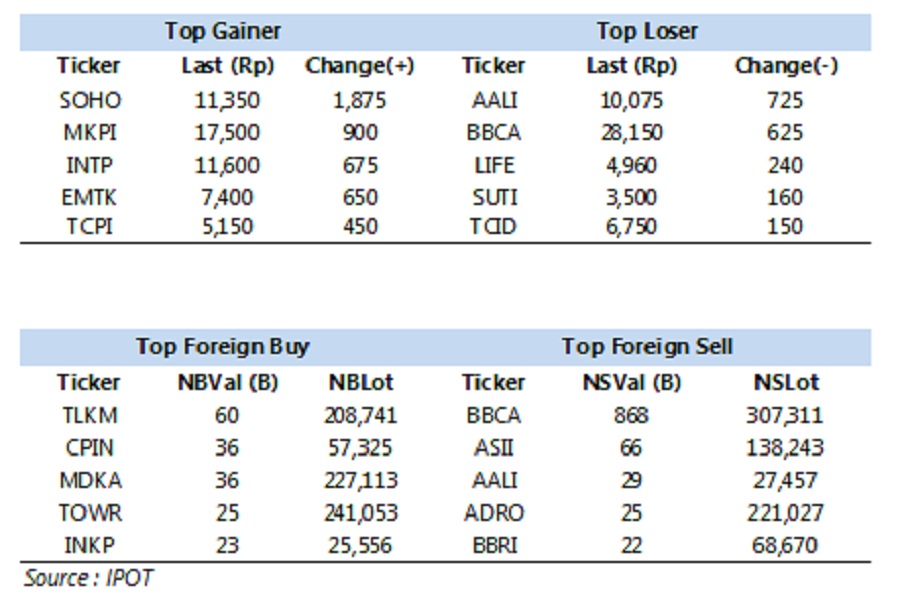Click the TLKM ticker cell
This screenshot has height=606, width=900.
pos(89,415)
